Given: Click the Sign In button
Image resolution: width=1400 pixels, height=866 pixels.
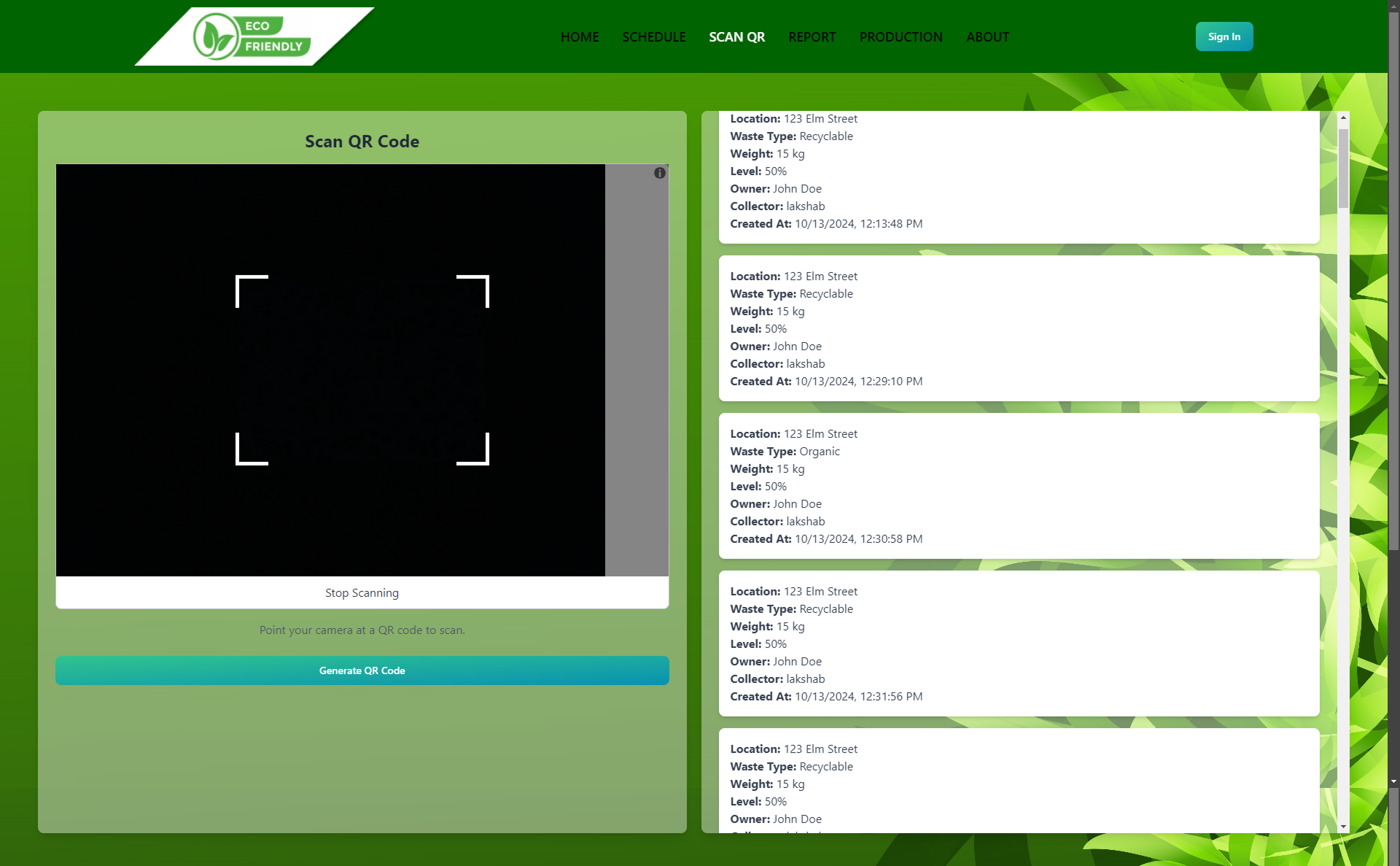Looking at the screenshot, I should click(1224, 36).
